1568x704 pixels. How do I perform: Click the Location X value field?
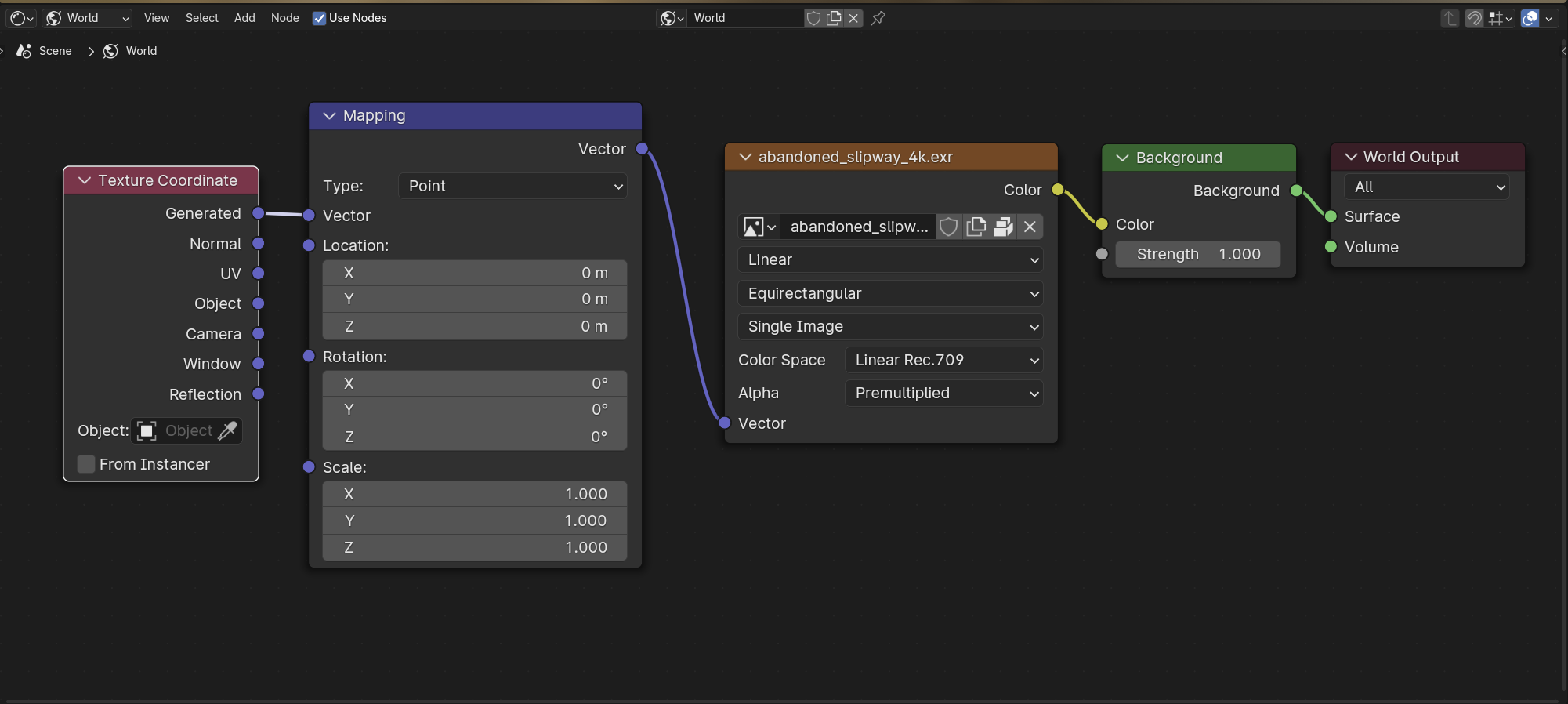point(475,273)
